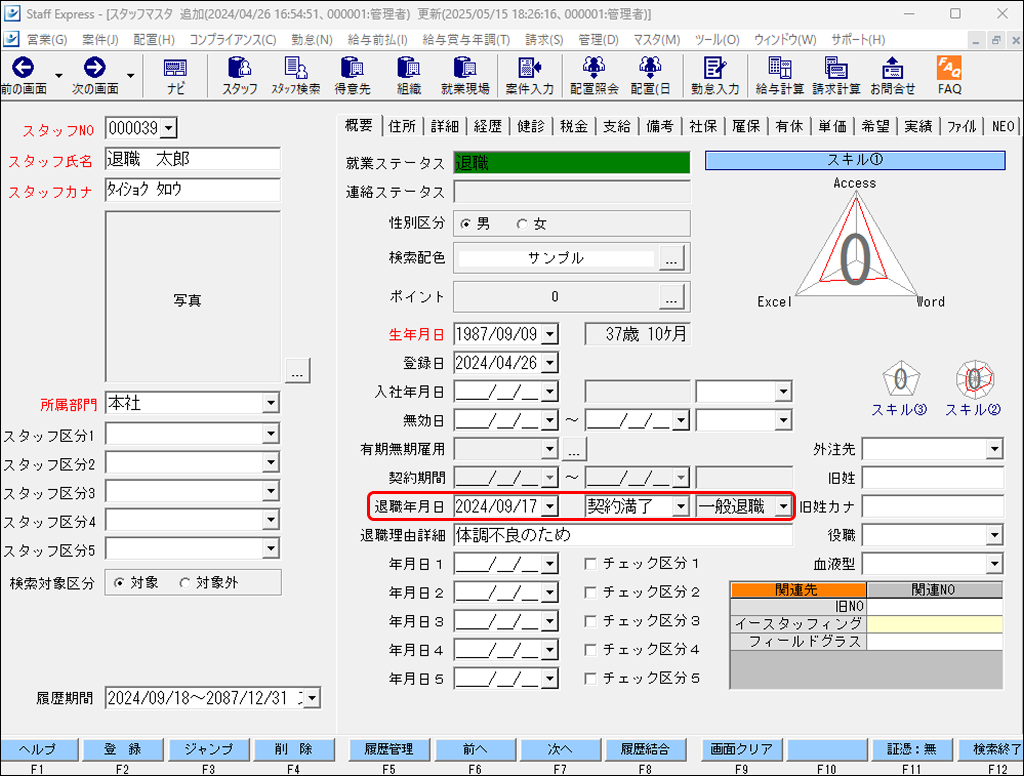This screenshot has width=1024, height=776.
Task: Check the チェック区分3 checkbox
Action: coord(590,621)
